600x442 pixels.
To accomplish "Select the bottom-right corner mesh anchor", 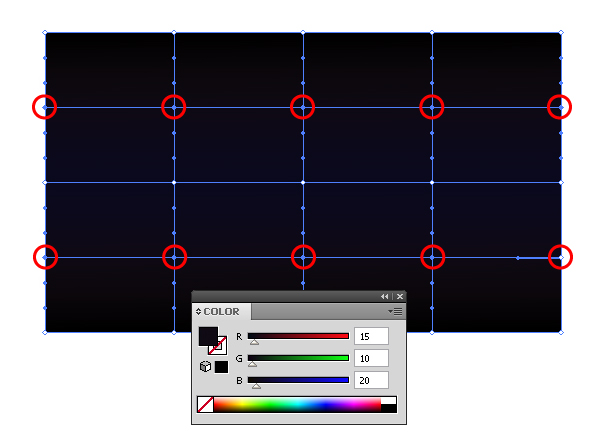I will click(x=561, y=333).
